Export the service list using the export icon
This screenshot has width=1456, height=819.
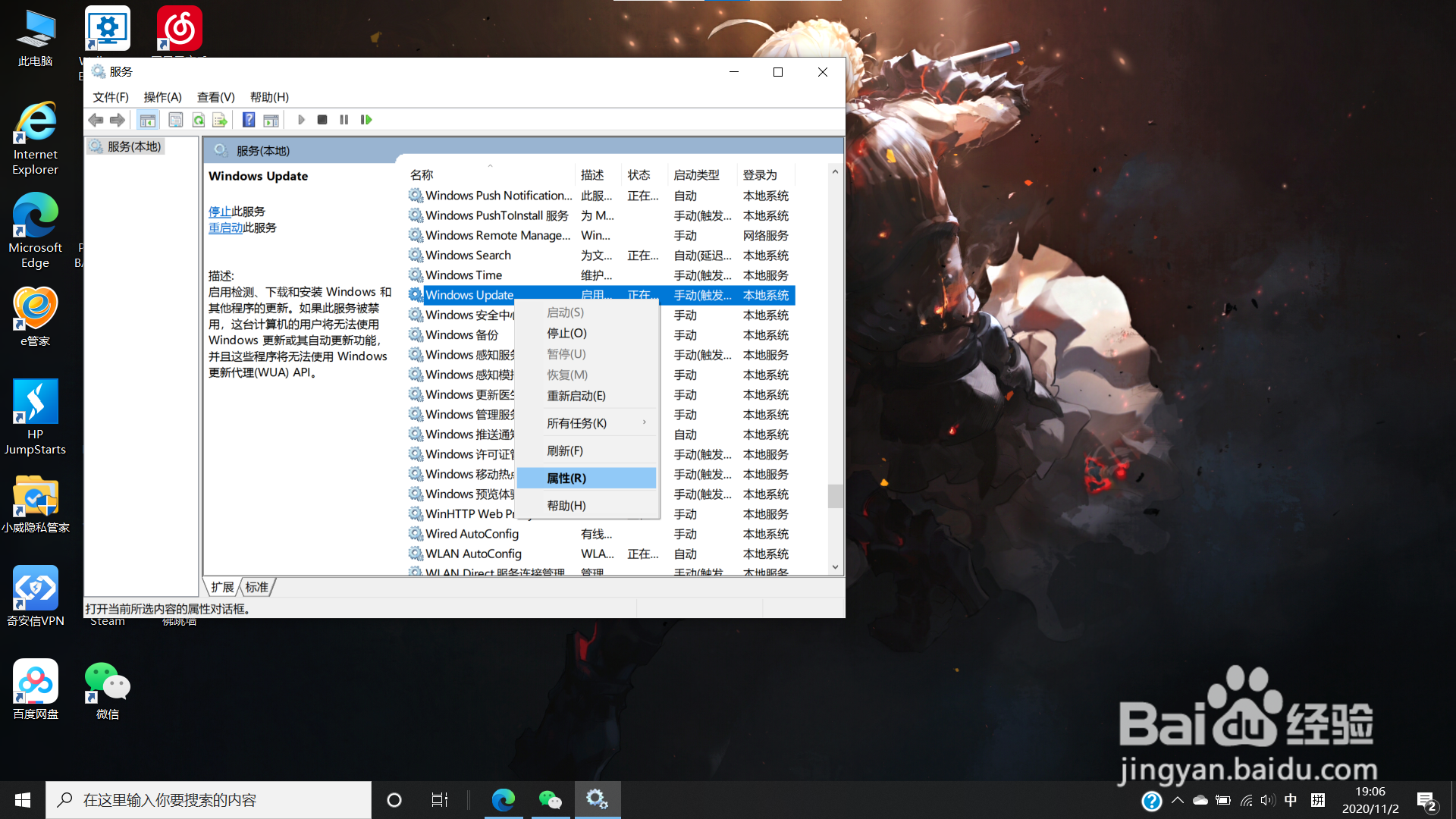click(x=219, y=119)
